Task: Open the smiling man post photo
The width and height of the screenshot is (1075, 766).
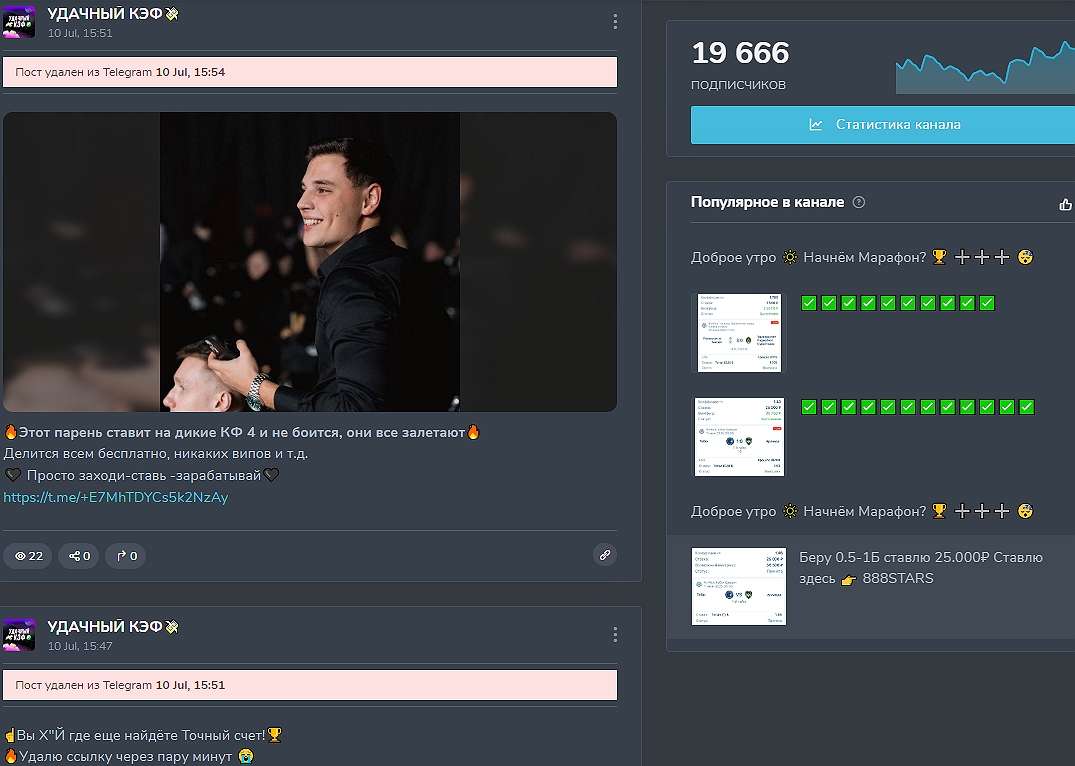Action: [x=310, y=262]
